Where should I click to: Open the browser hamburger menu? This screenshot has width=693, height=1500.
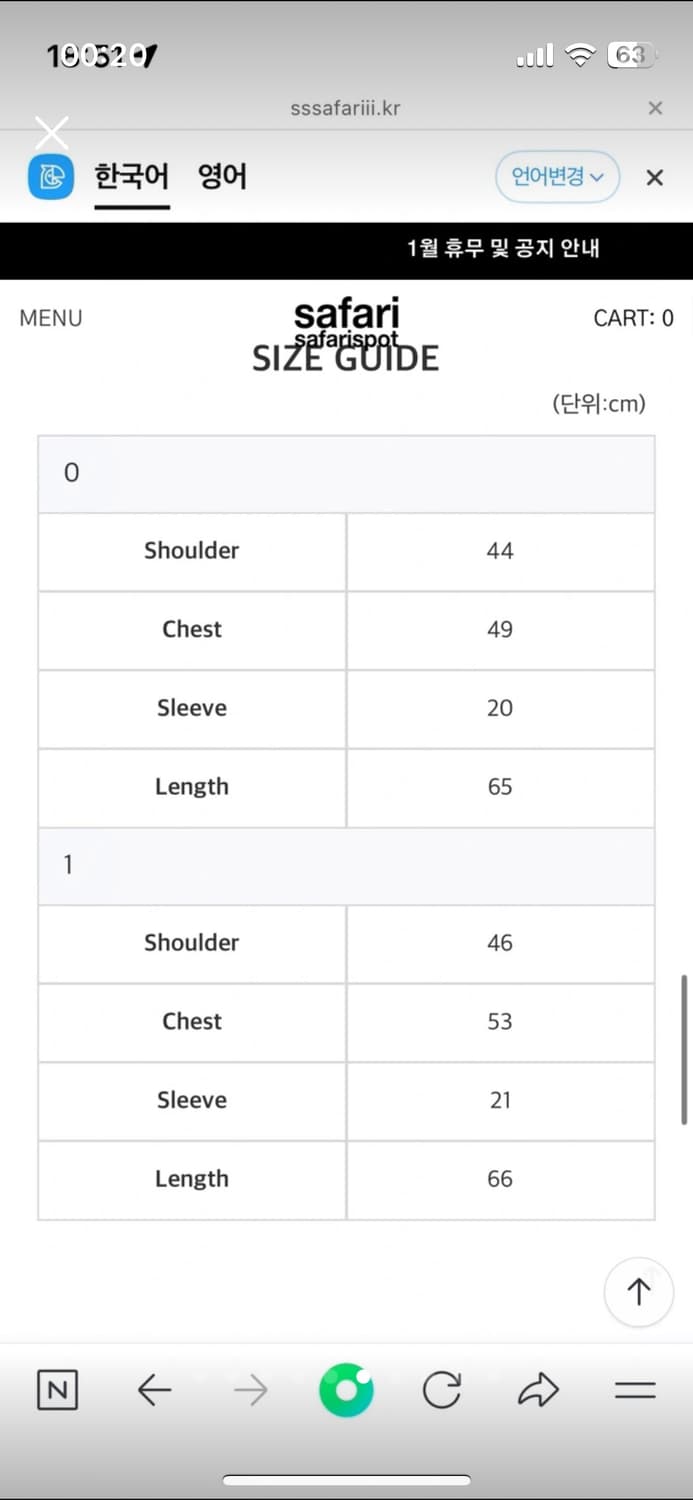pyautogui.click(x=635, y=1390)
